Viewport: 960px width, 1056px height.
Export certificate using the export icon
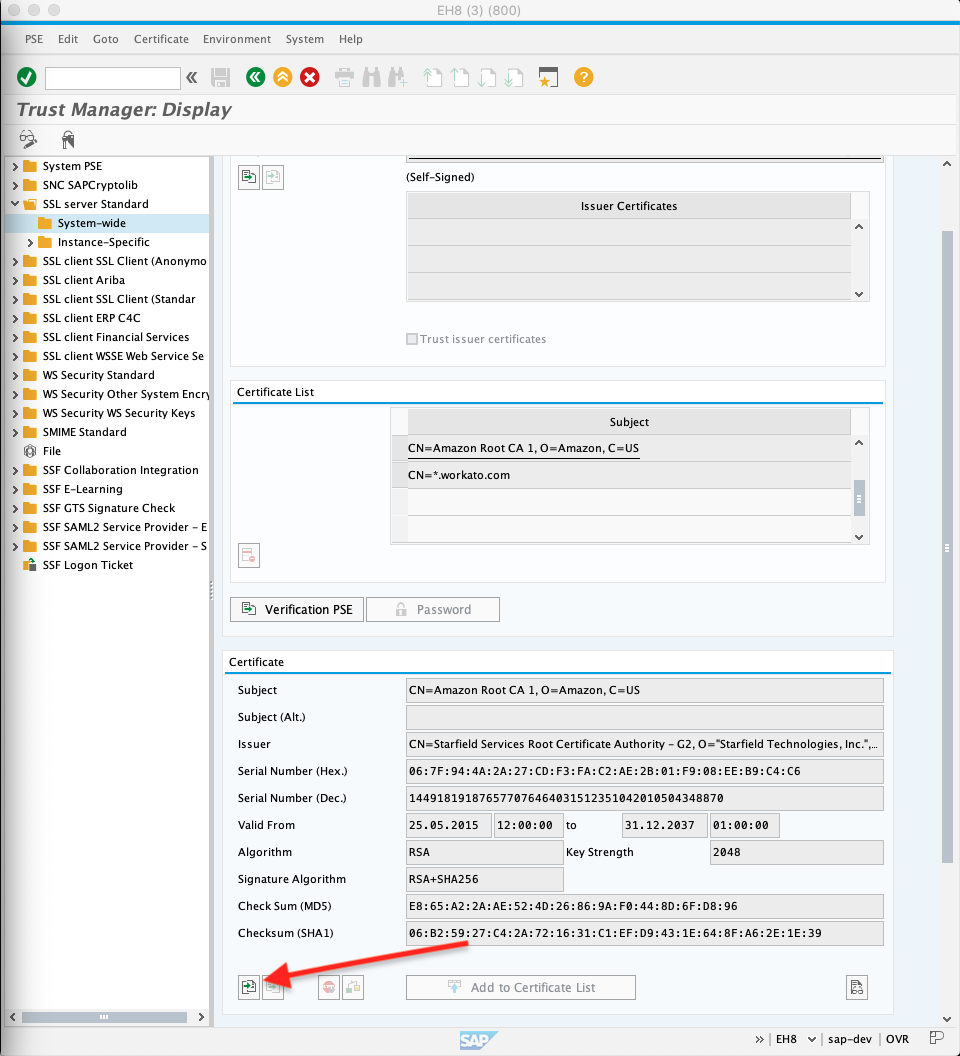coord(272,987)
